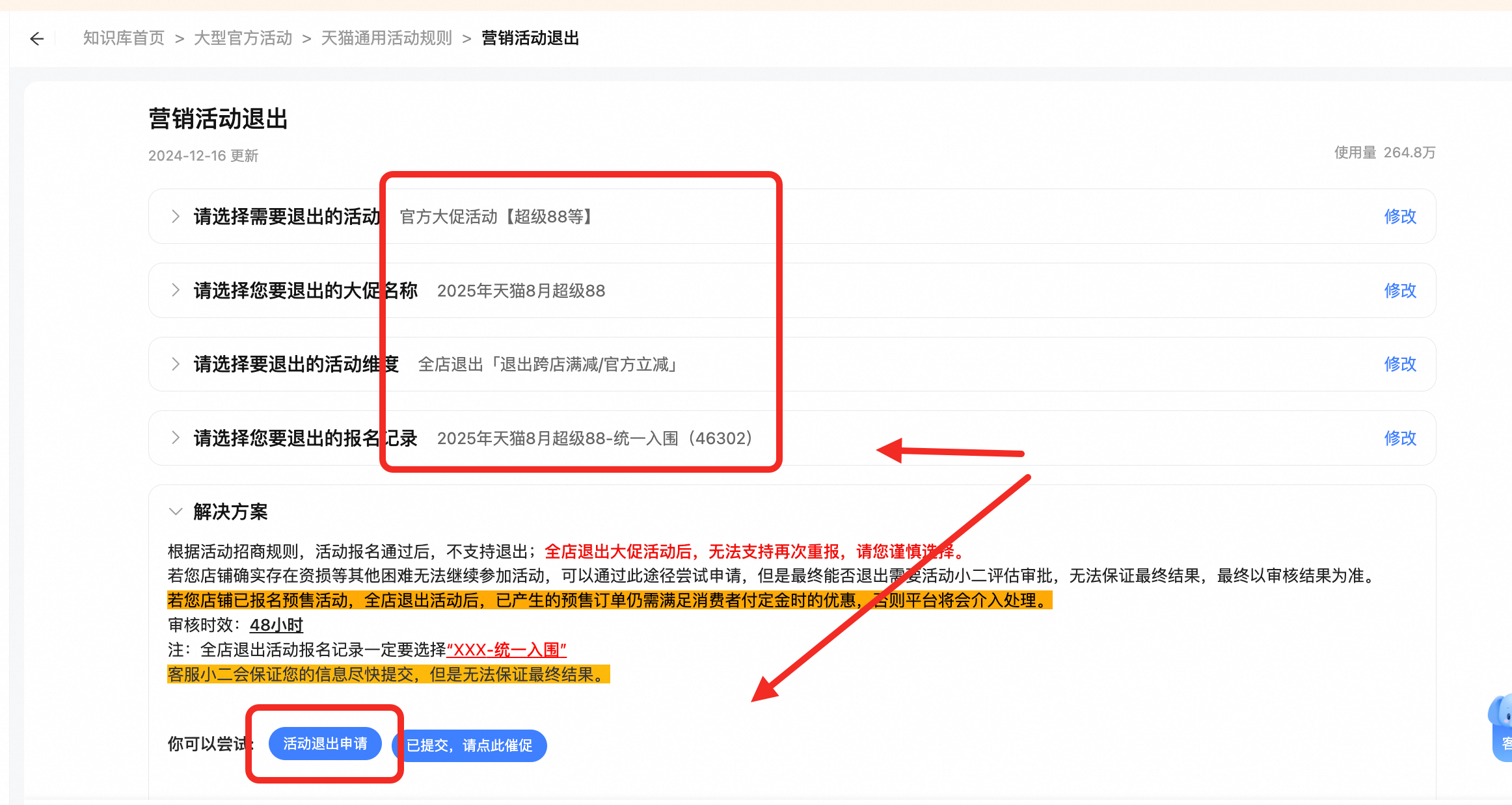Click the 48小时 underlined text
This screenshot has width=1512, height=805.
277,625
